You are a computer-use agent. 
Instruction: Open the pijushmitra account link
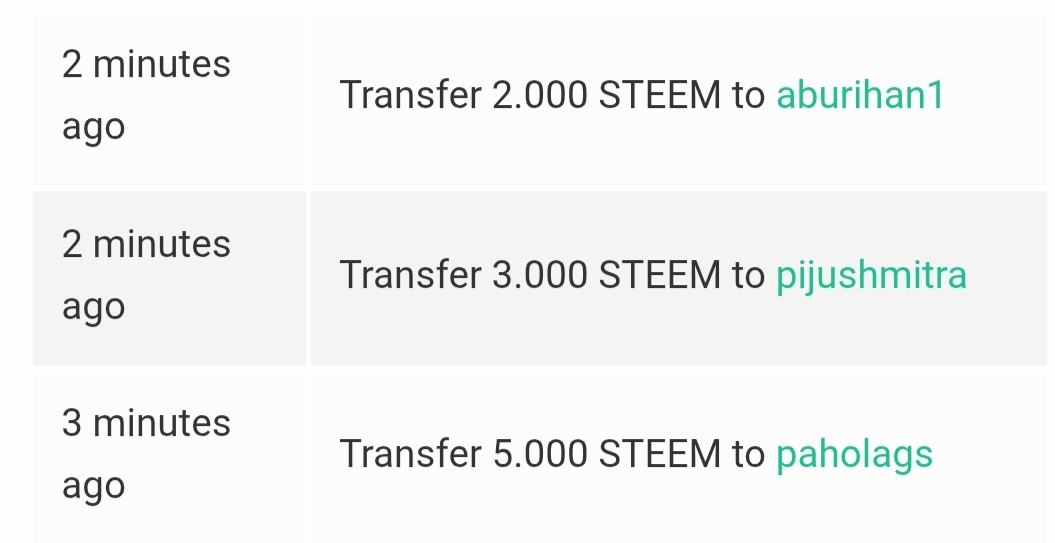[x=871, y=277]
